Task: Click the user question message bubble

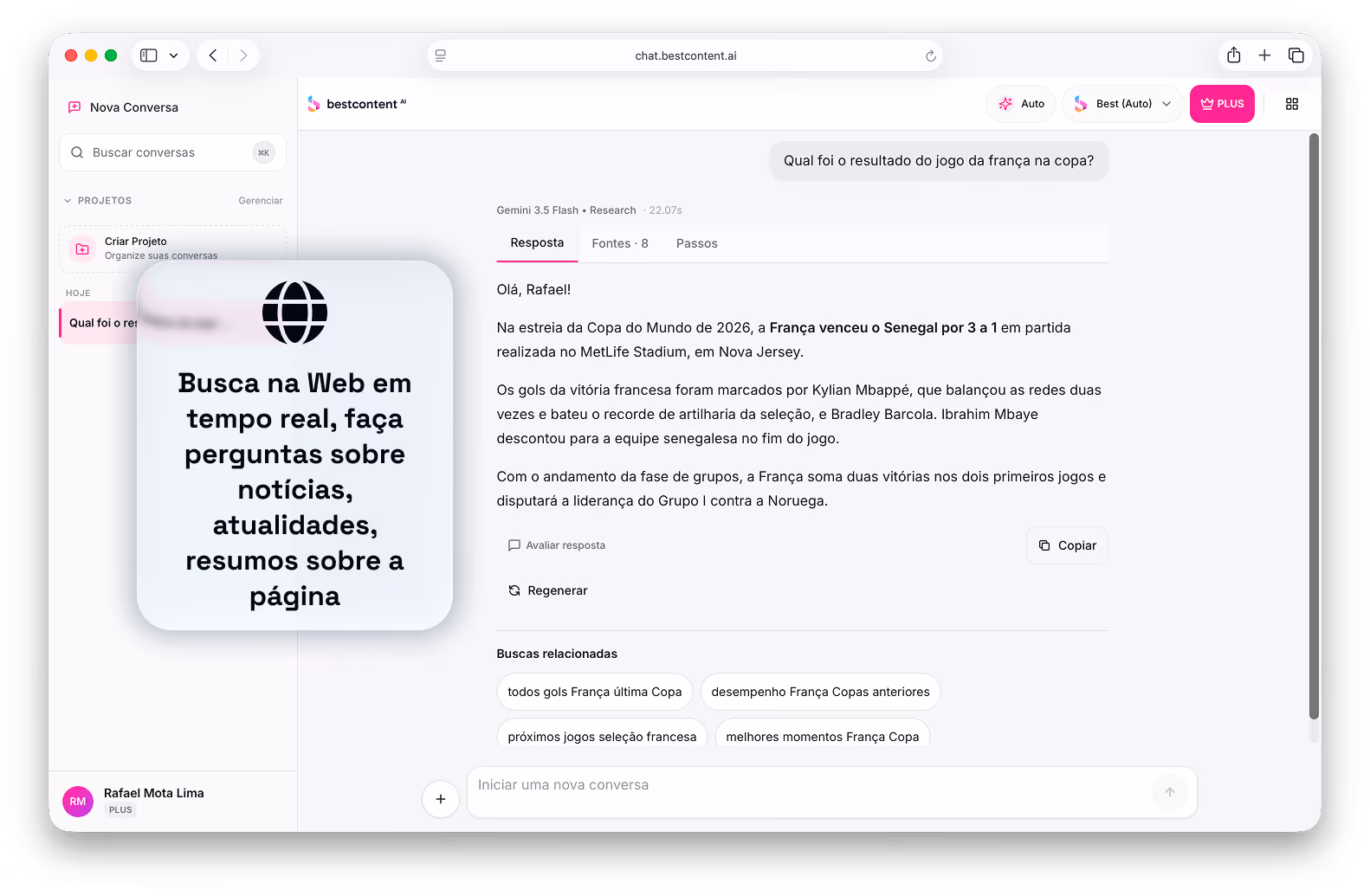Action: pyautogui.click(x=939, y=161)
